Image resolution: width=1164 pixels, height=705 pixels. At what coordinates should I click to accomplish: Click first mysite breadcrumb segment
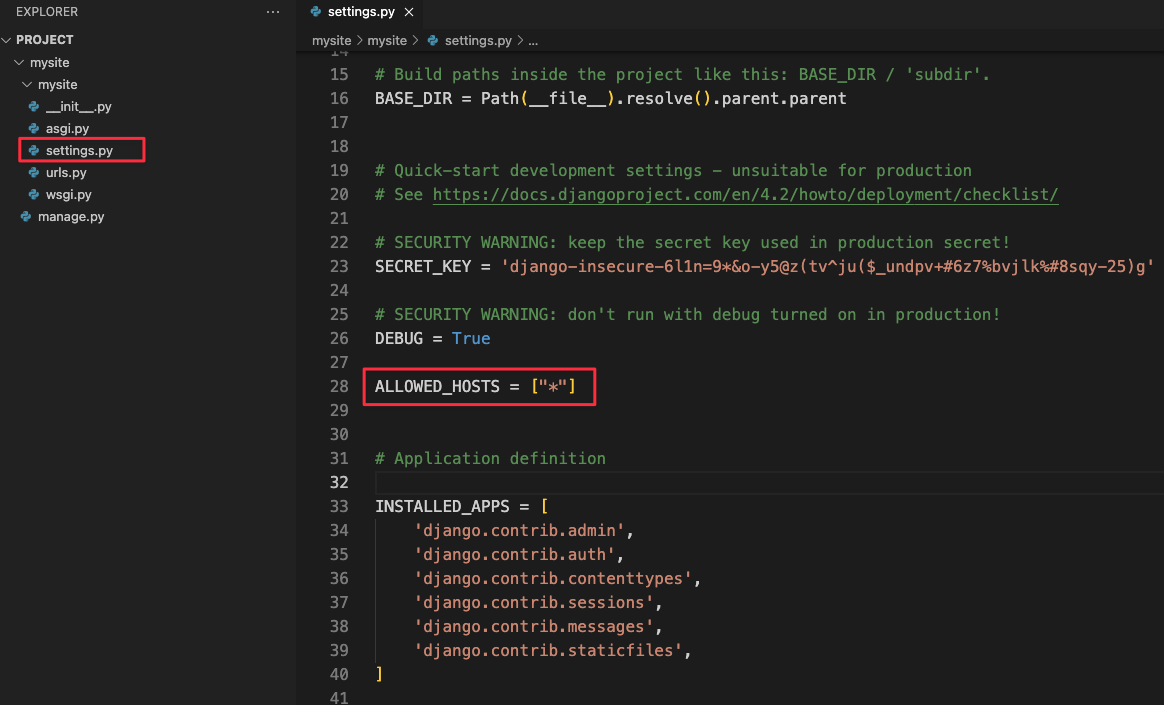(x=331, y=41)
